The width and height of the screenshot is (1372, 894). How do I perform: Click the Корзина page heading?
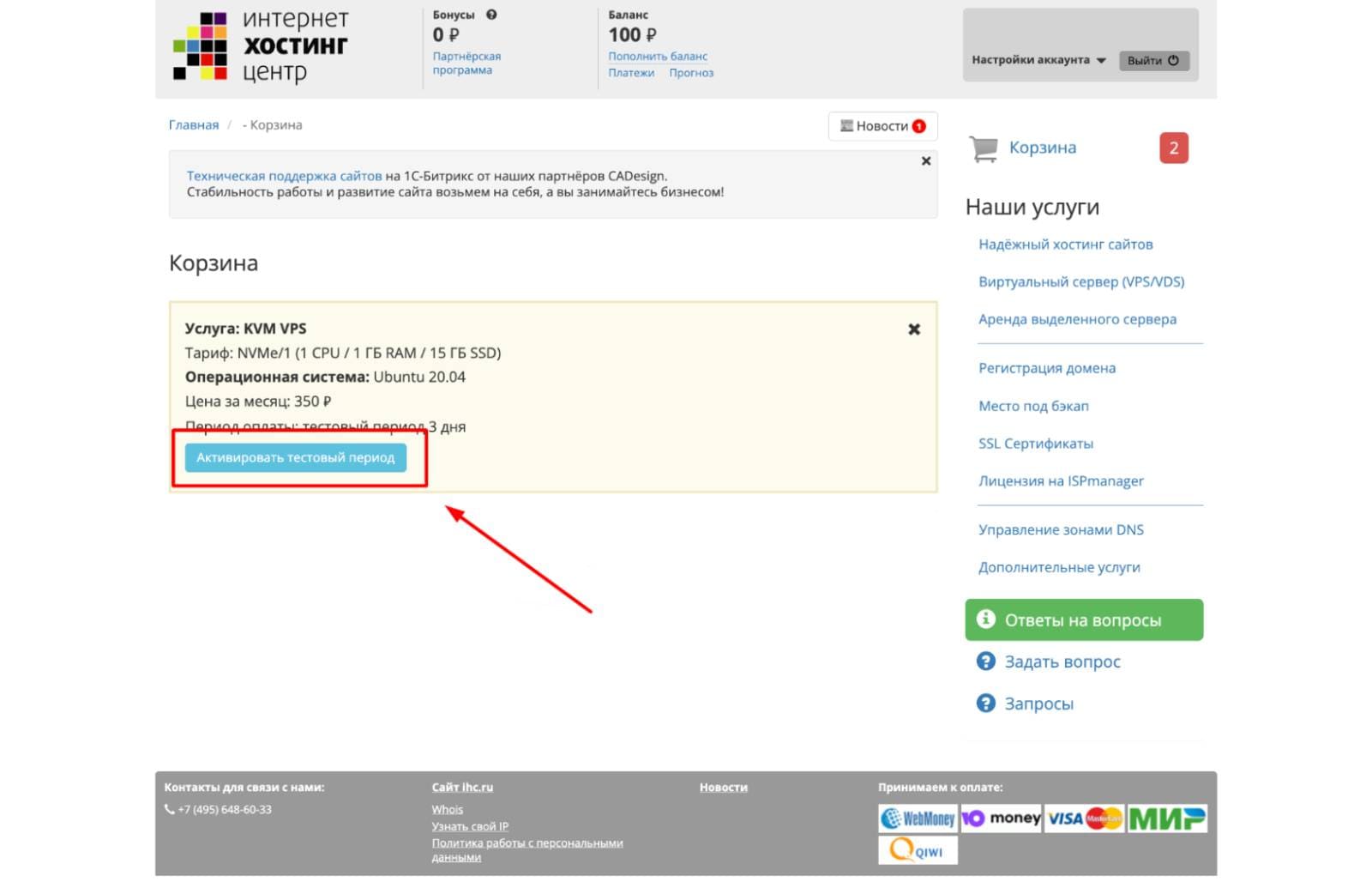[x=214, y=263]
